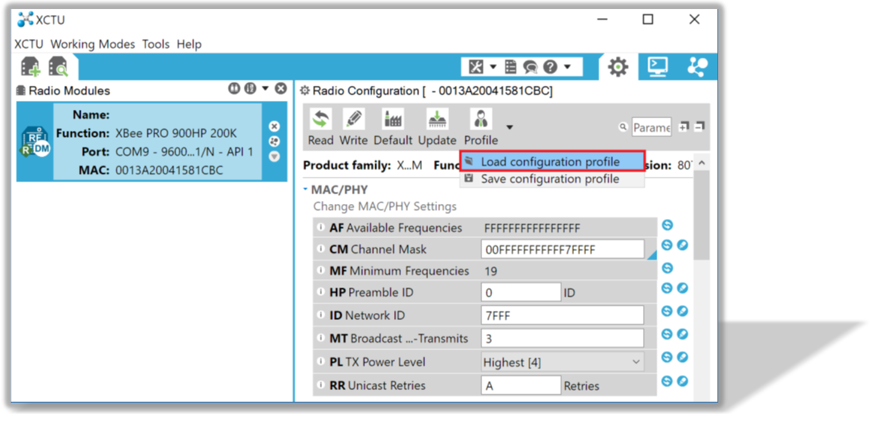Click the Parameter search field
Image resolution: width=887 pixels, height=421 pixels.
pyautogui.click(x=652, y=128)
